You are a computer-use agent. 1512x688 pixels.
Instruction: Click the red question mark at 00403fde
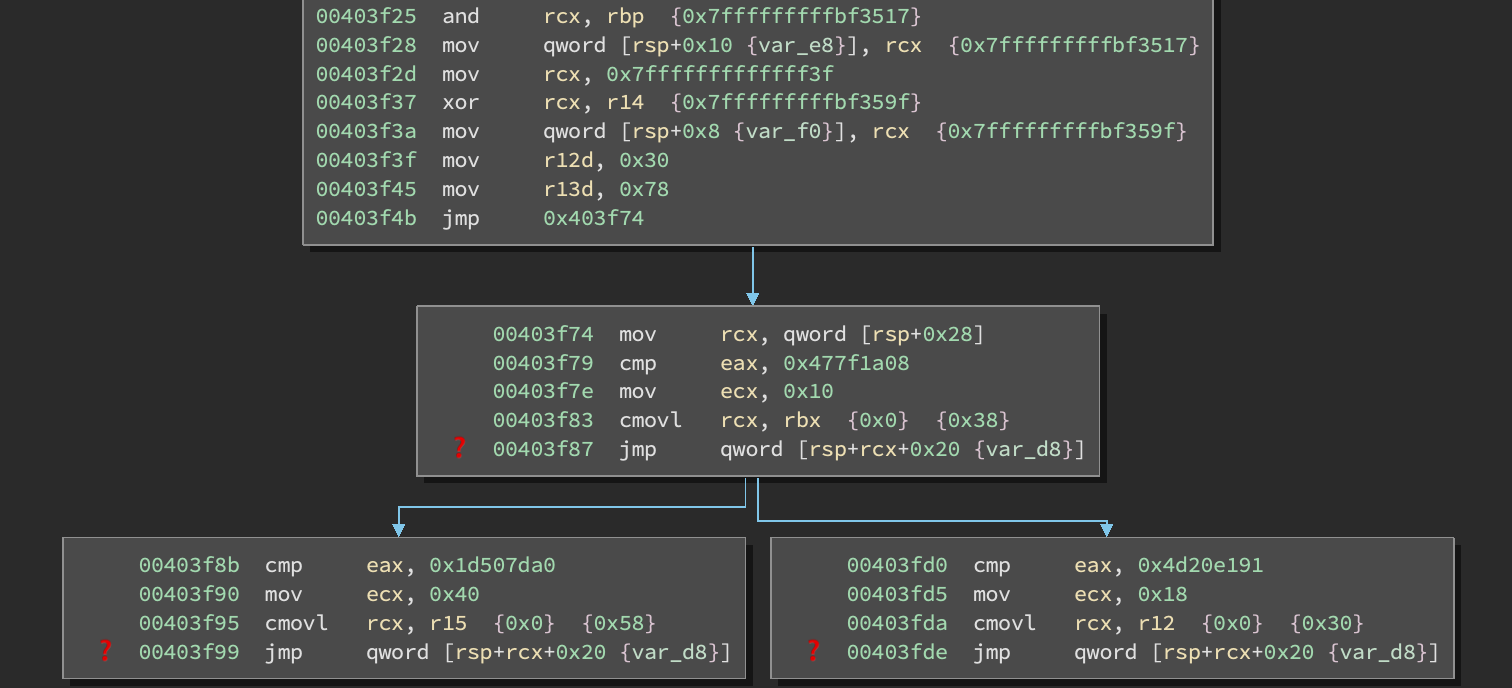coord(813,652)
